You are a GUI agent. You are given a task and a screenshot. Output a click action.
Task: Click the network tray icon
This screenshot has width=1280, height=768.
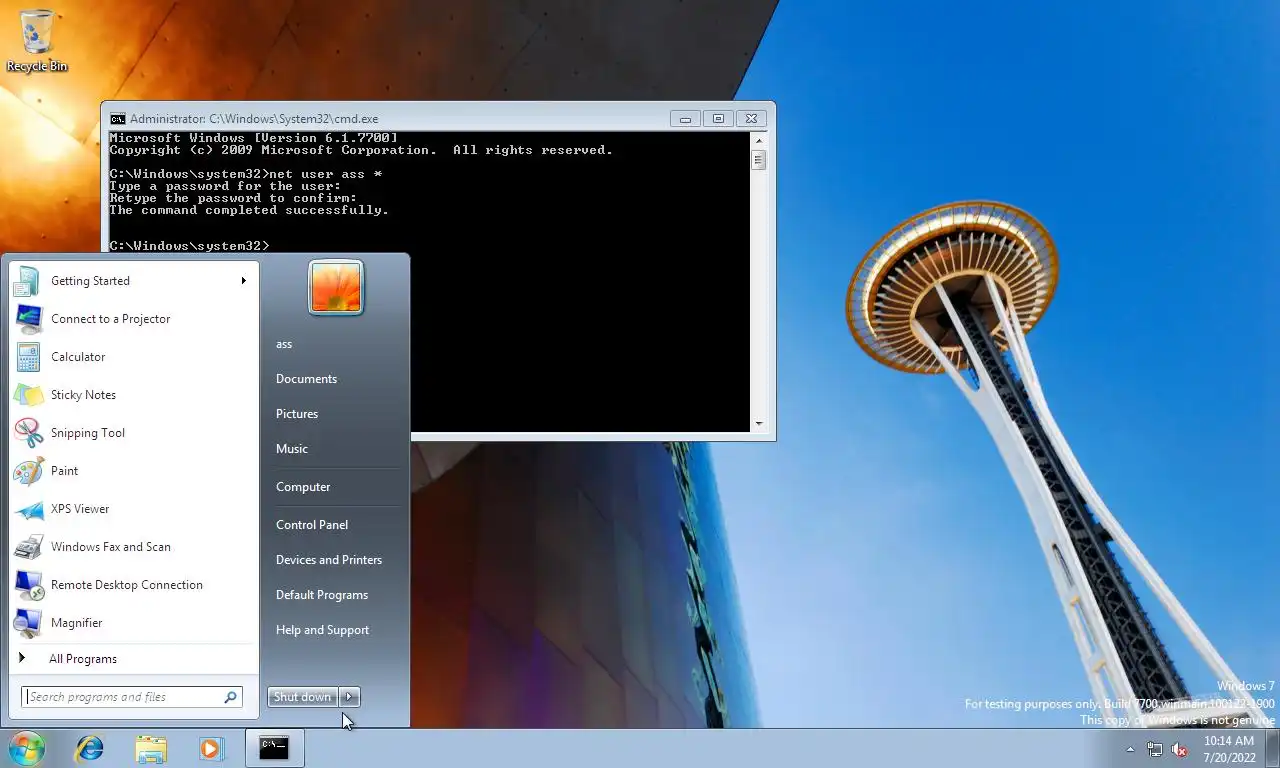tap(1155, 749)
